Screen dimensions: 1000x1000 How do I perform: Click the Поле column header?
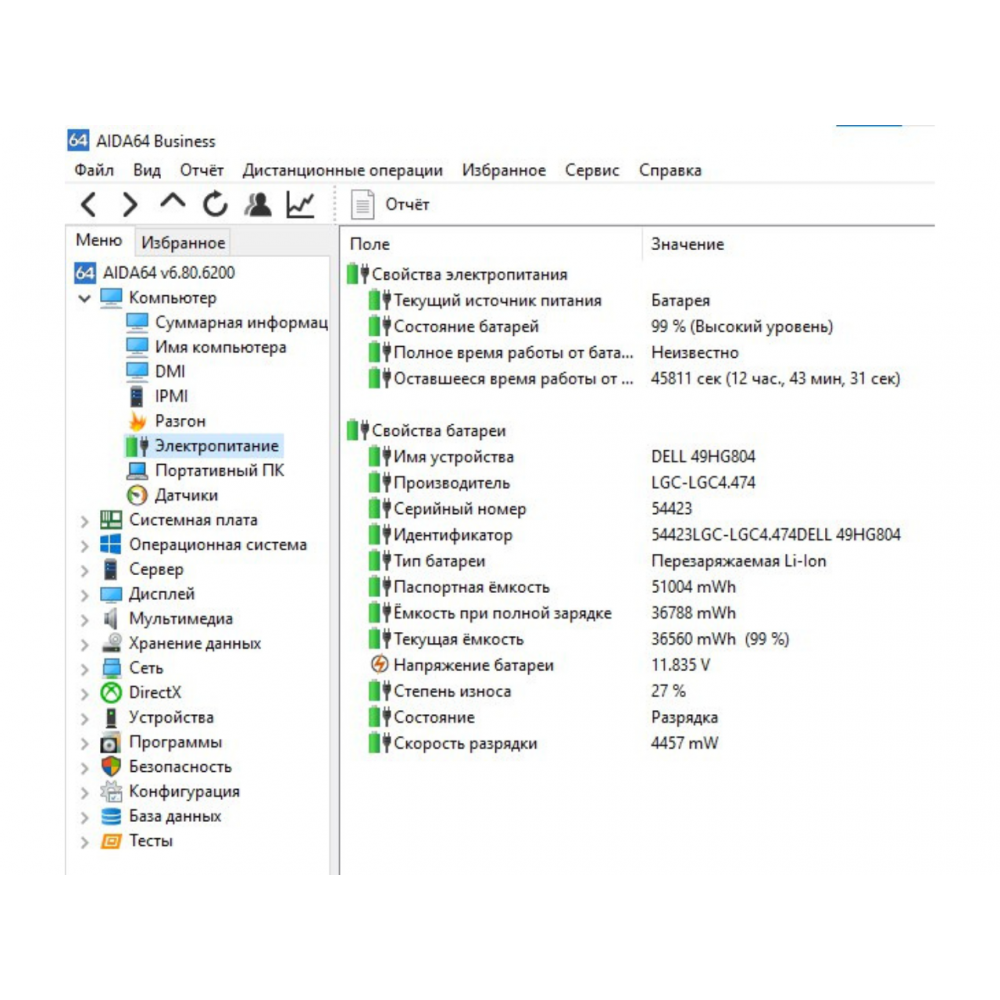pyautogui.click(x=370, y=244)
